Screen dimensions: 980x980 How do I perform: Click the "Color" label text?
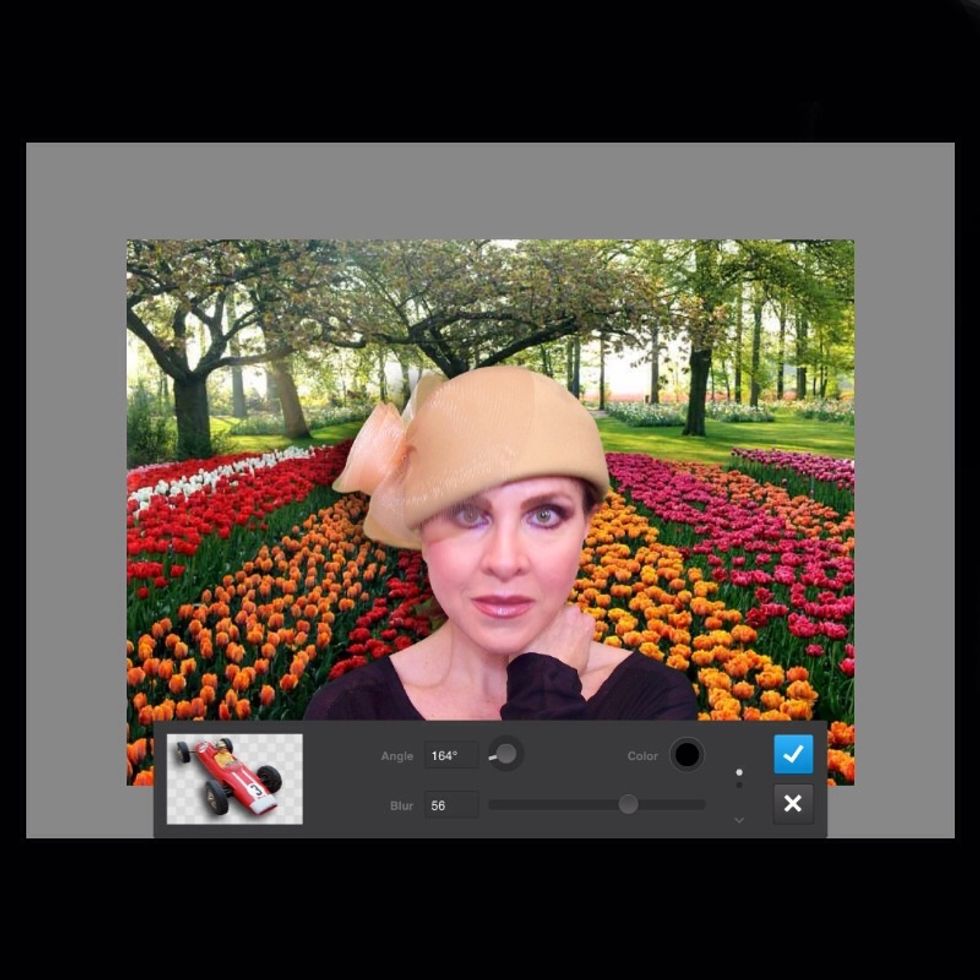pyautogui.click(x=642, y=756)
